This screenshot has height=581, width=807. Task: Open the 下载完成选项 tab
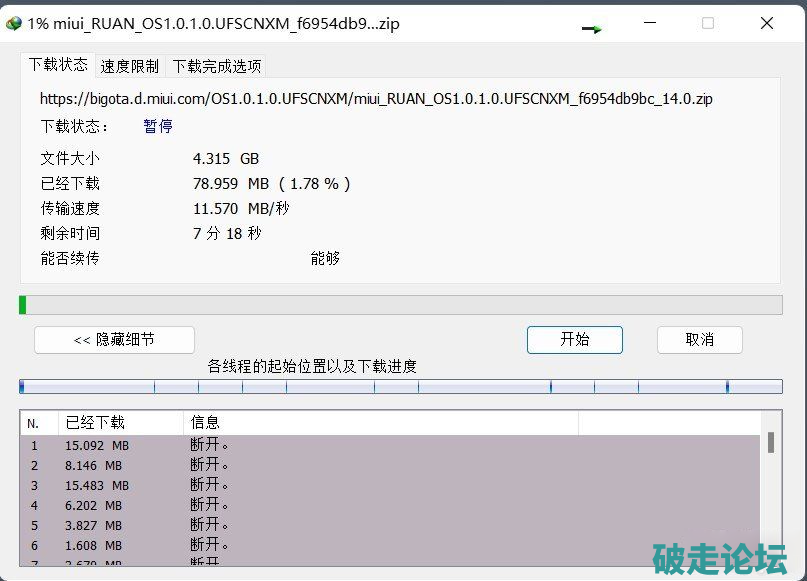(217, 66)
